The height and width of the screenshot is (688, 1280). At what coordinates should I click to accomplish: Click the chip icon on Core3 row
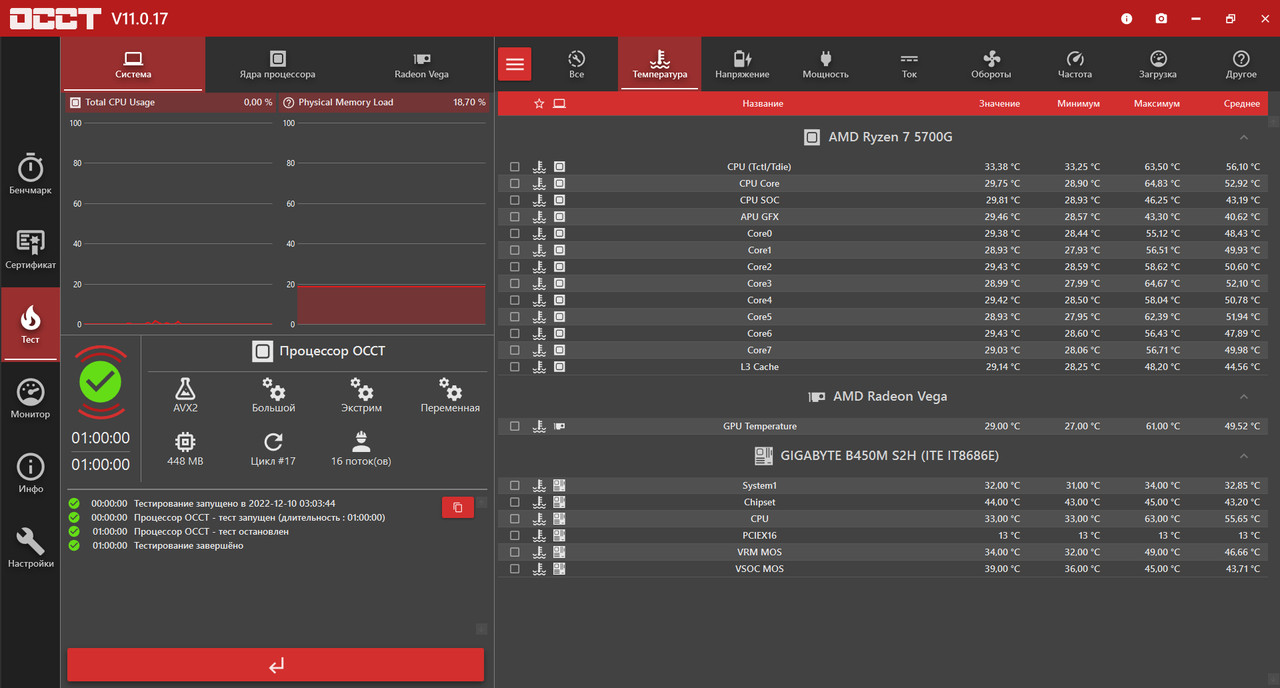pos(559,283)
